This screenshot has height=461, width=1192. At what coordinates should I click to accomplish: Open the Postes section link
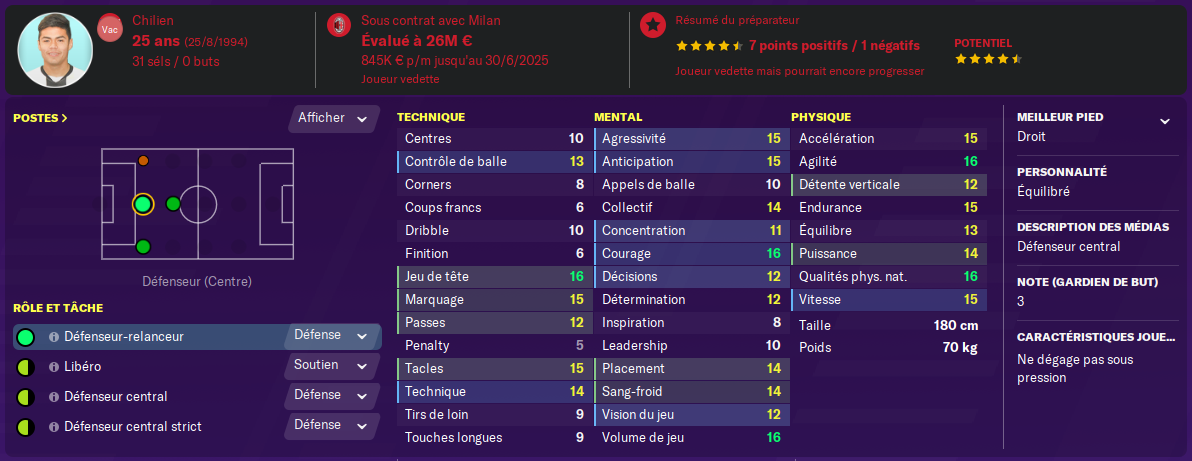click(x=41, y=118)
